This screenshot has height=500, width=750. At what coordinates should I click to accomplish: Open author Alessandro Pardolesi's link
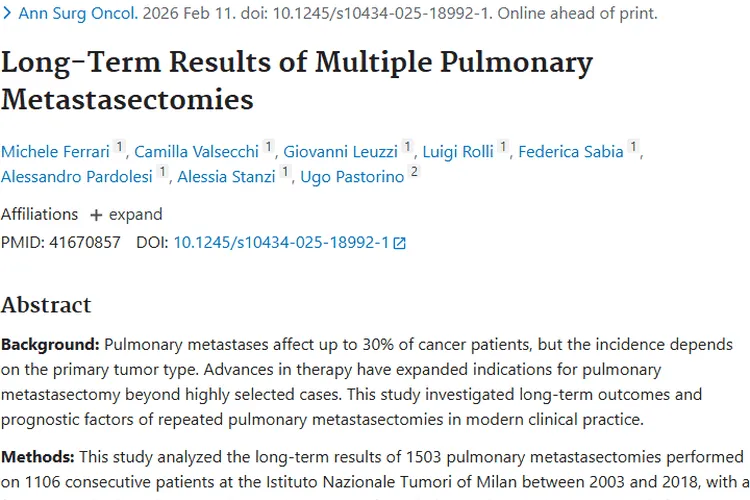(77, 177)
